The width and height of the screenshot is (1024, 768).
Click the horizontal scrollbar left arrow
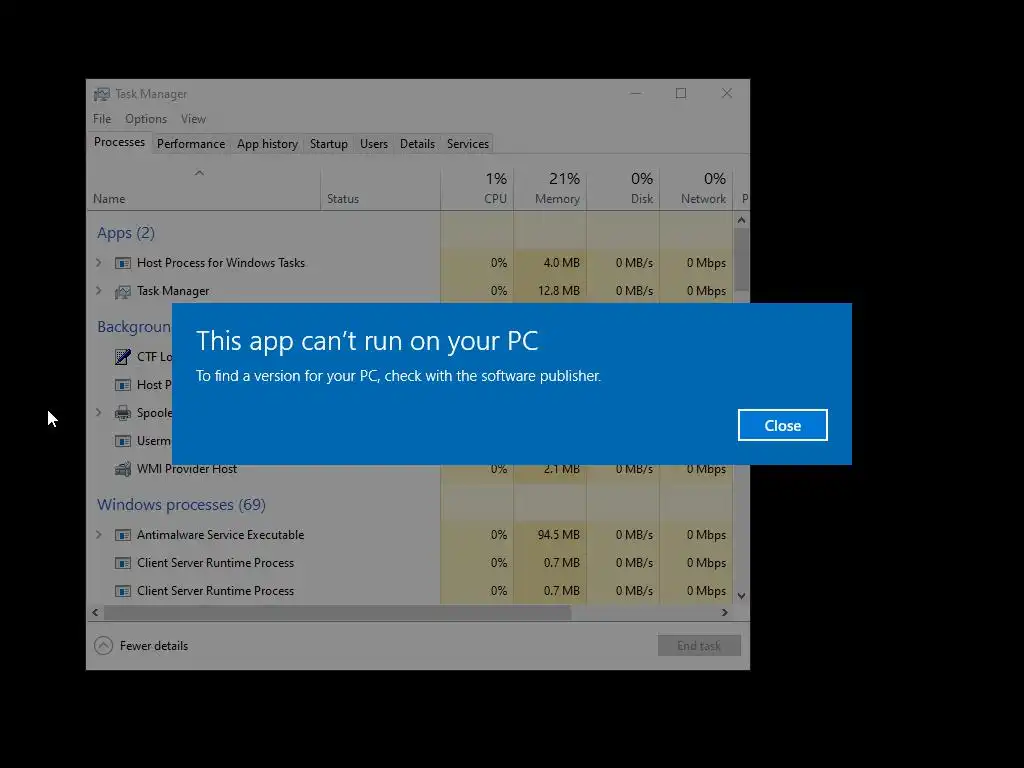point(95,613)
